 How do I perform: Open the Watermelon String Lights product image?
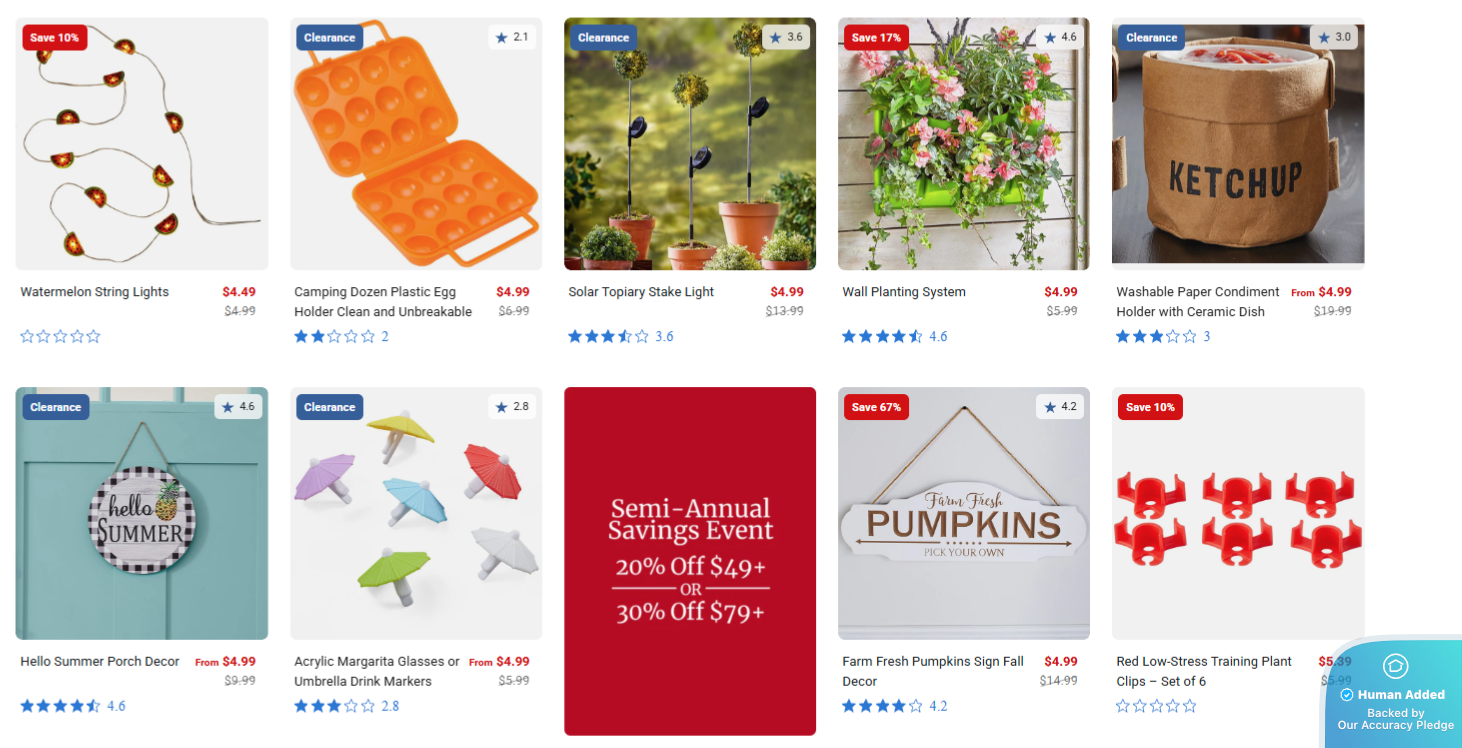pos(142,144)
